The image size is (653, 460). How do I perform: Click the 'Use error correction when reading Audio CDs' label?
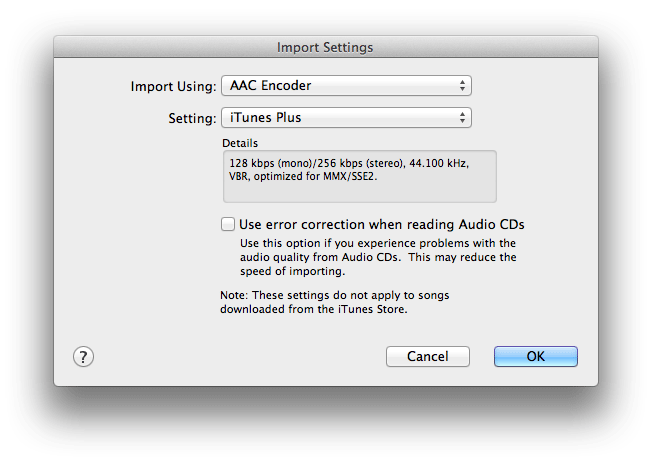point(381,224)
